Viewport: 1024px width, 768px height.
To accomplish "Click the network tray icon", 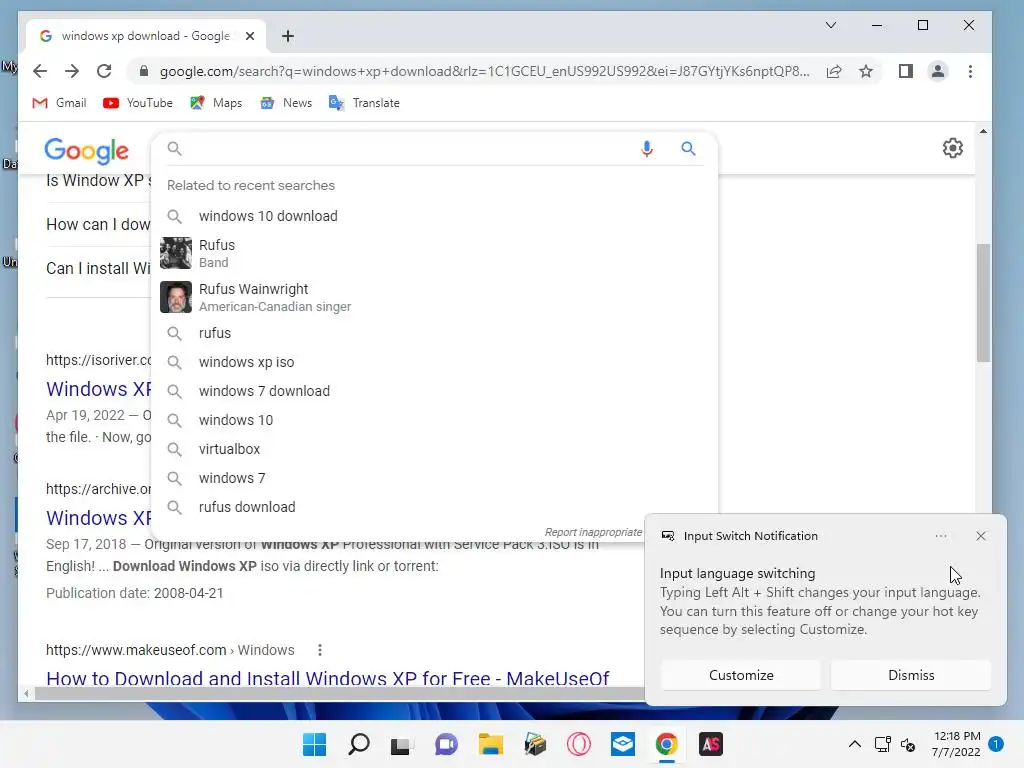I will [882, 744].
